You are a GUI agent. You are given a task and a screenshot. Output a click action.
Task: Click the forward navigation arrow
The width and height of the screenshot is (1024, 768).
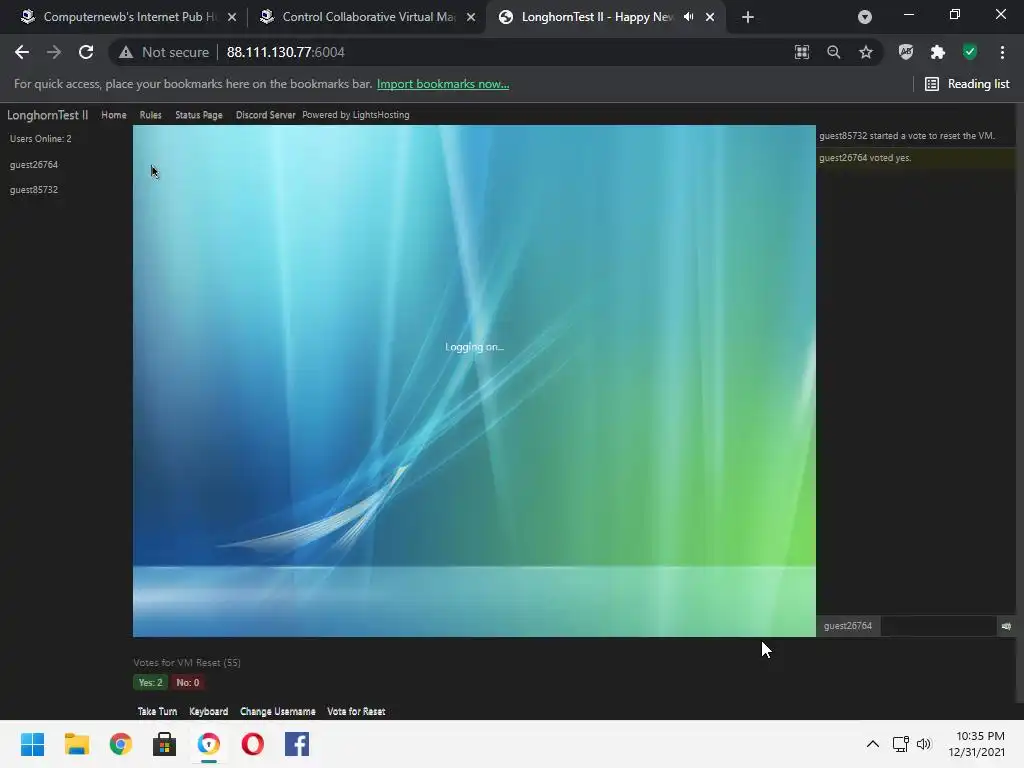pos(54,52)
